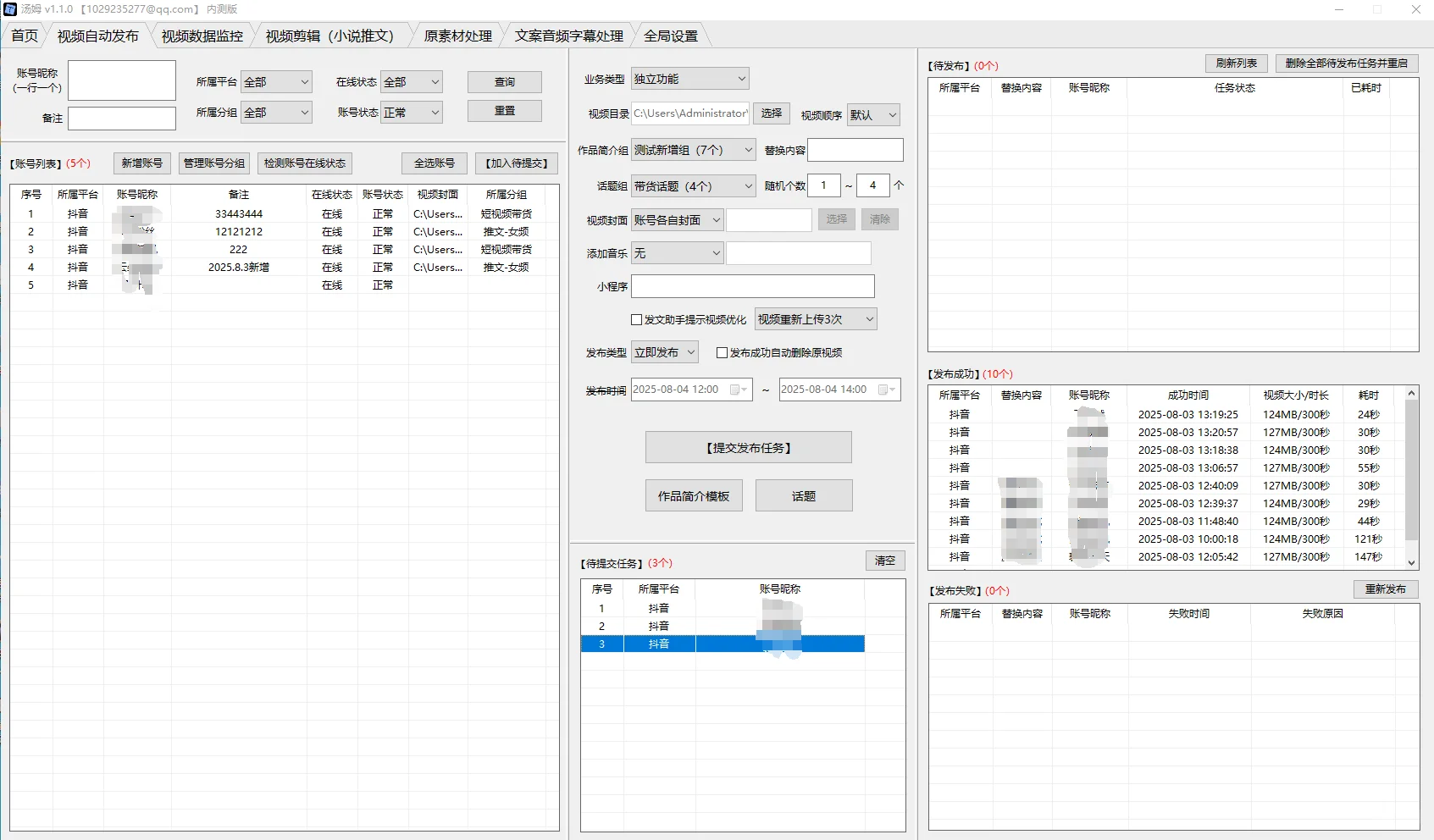Click random count maximum field showing 4
The height and width of the screenshot is (840, 1434).
[x=873, y=185]
